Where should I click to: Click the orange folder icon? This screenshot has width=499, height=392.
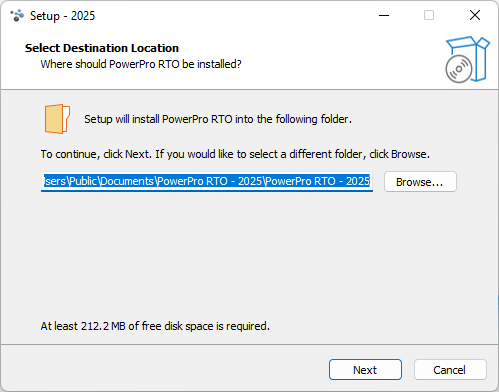[x=57, y=119]
